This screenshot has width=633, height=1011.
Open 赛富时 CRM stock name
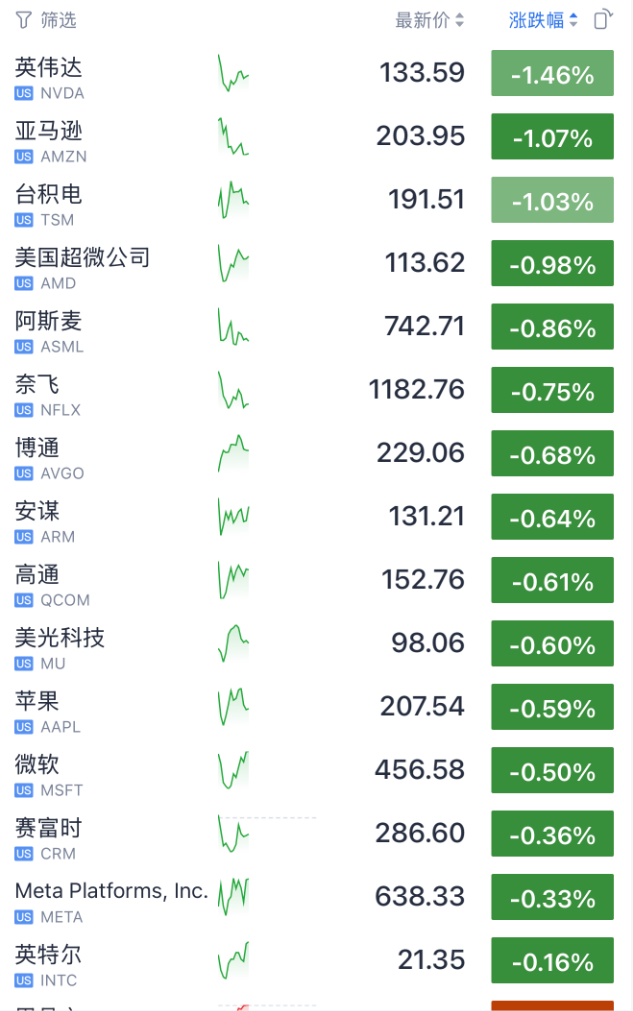(48, 828)
